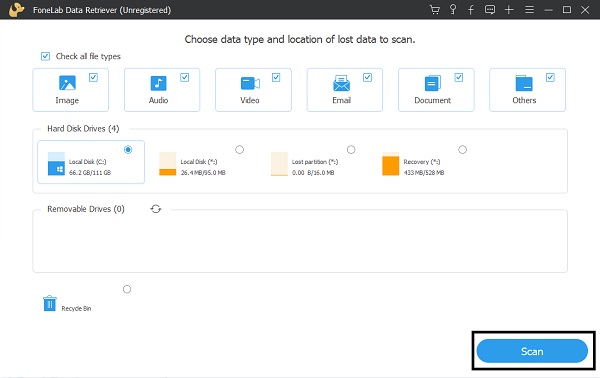Image resolution: width=600 pixels, height=378 pixels.
Task: Select the Recovery (*:) drive radio button
Action: [463, 150]
